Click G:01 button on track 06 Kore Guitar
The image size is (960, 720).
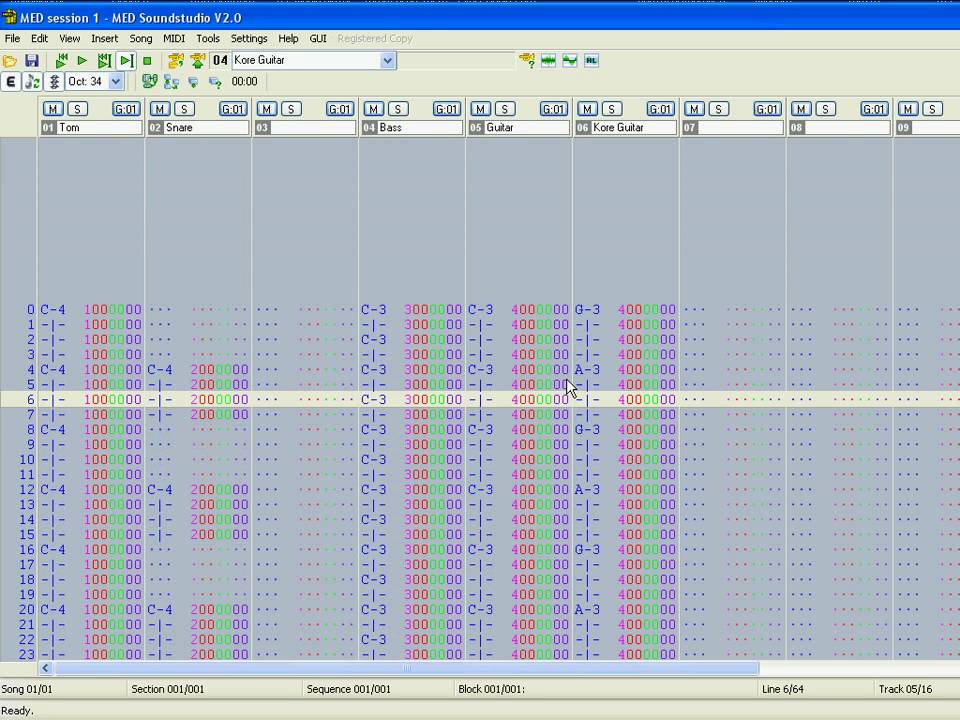(661, 109)
